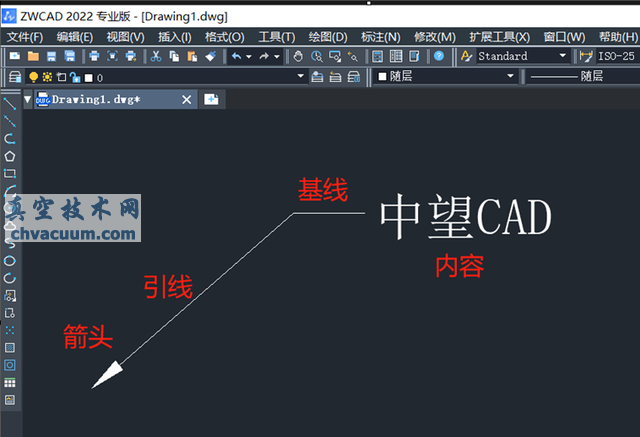Select the Pan hand tool

tap(299, 56)
